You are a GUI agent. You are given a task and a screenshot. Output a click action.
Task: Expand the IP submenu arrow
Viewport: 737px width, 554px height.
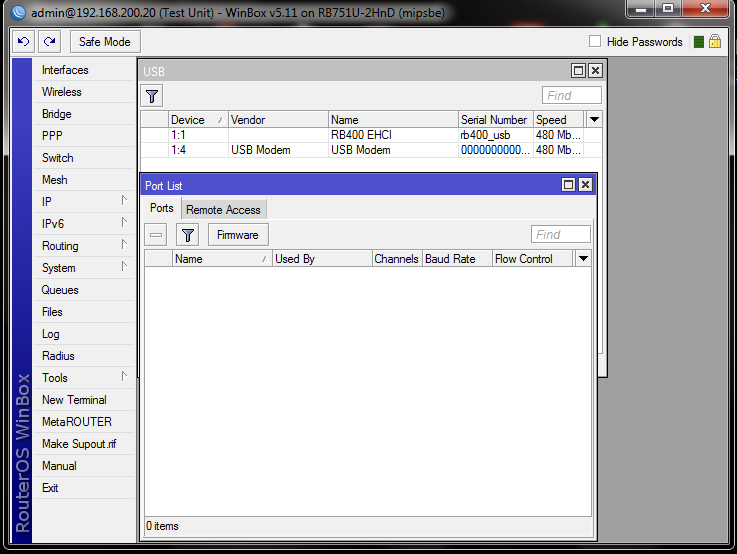click(124, 201)
